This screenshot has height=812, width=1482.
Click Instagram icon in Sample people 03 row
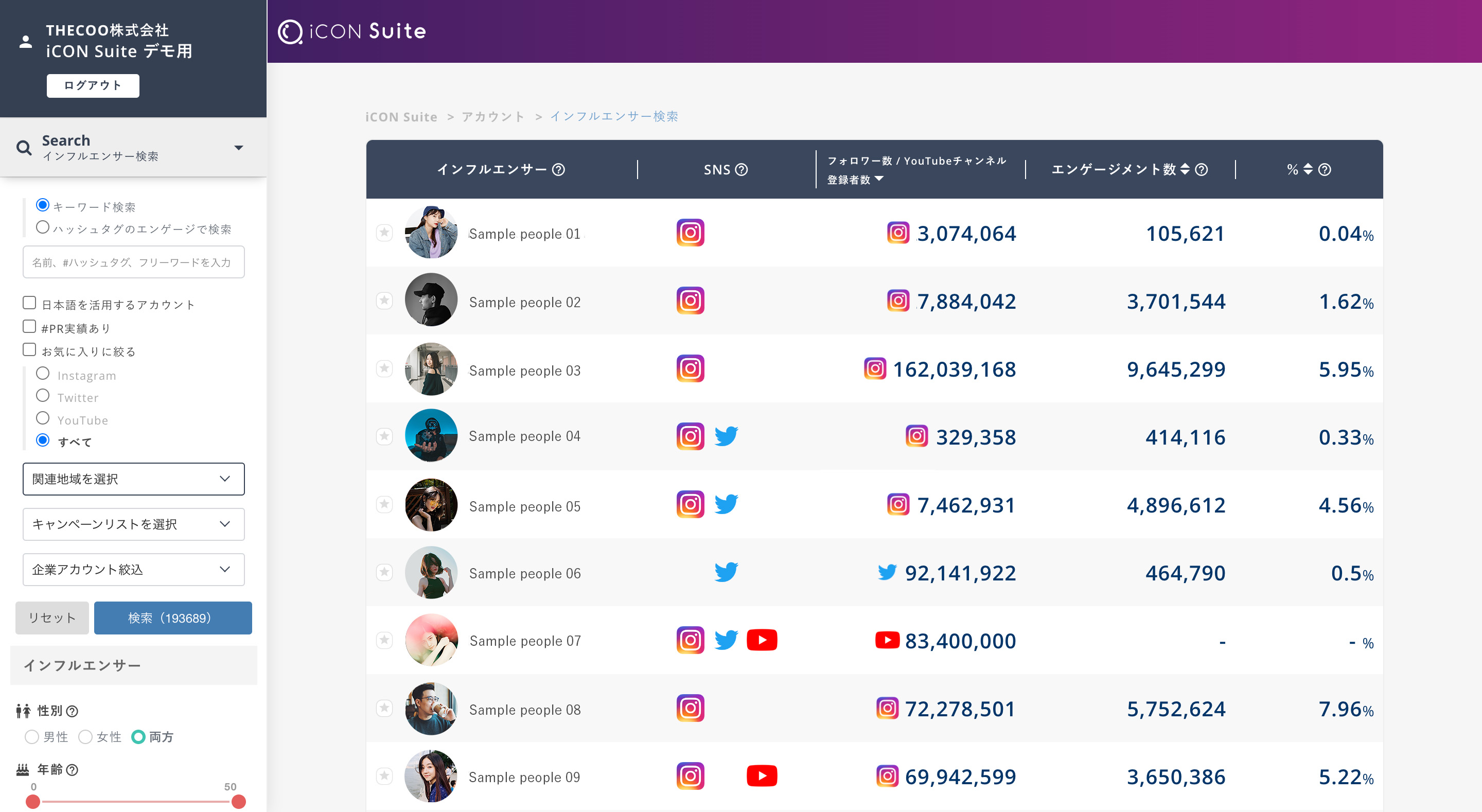coord(690,368)
